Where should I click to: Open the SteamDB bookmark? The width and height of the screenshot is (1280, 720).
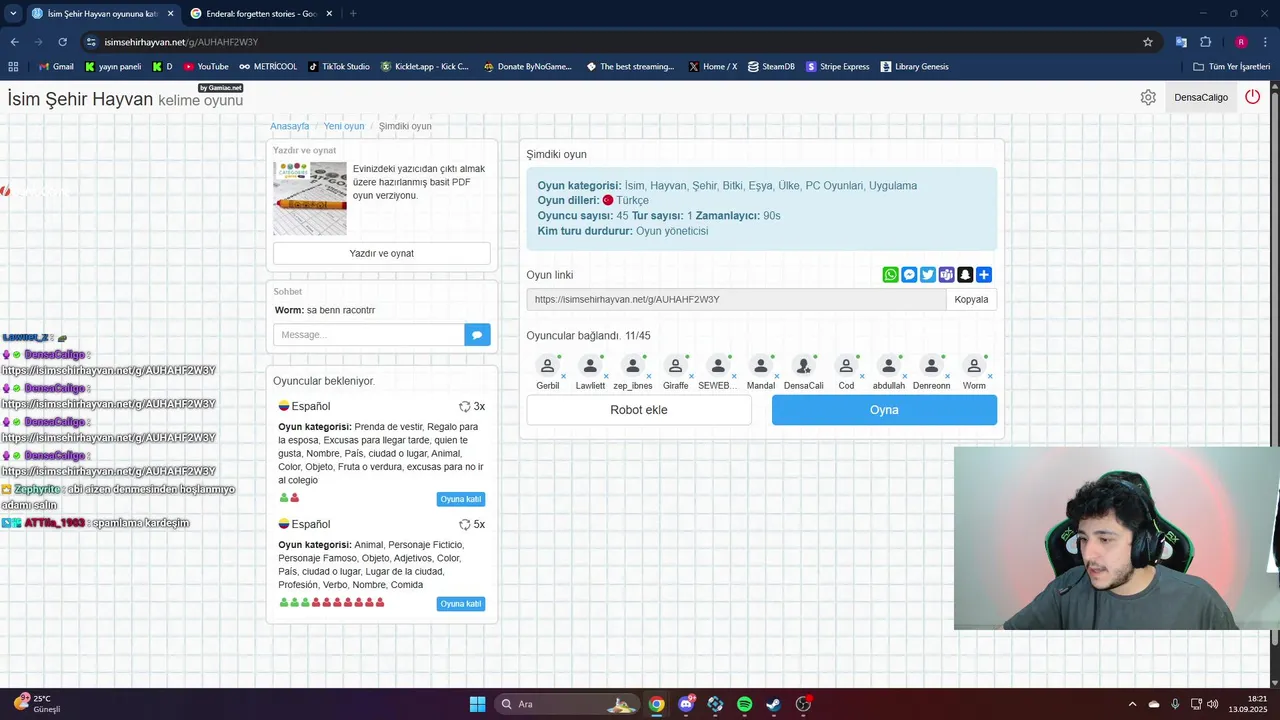771,67
